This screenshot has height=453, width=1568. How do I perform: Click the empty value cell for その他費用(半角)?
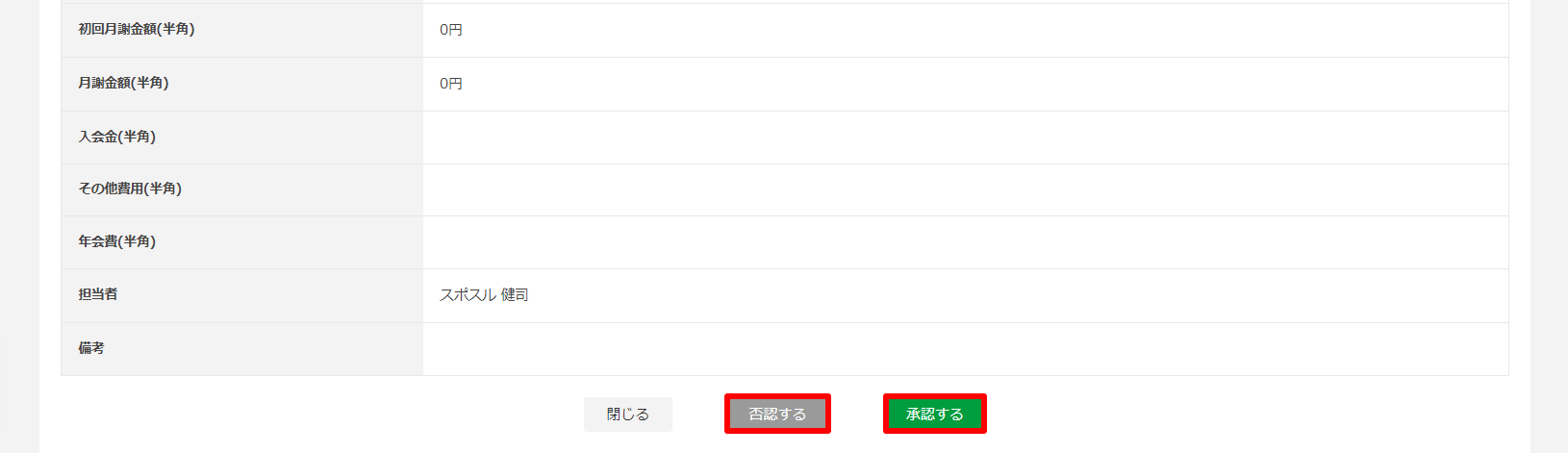pos(965,190)
